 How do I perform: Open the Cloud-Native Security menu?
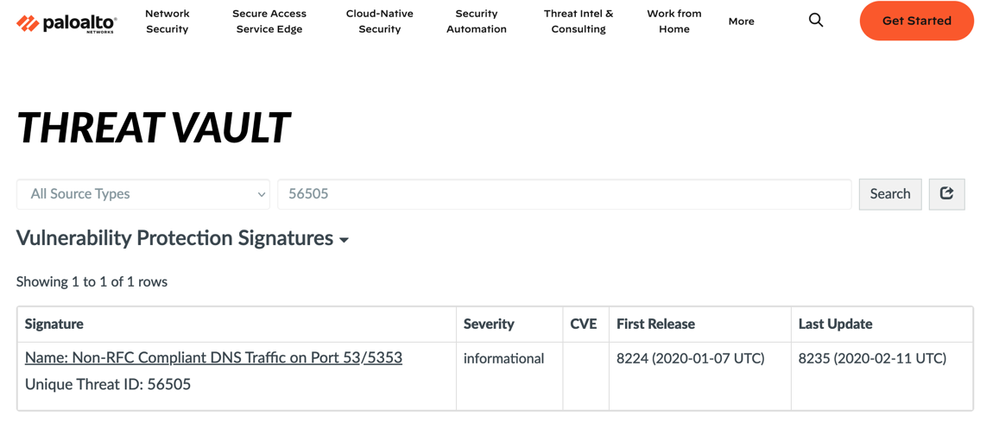379,21
